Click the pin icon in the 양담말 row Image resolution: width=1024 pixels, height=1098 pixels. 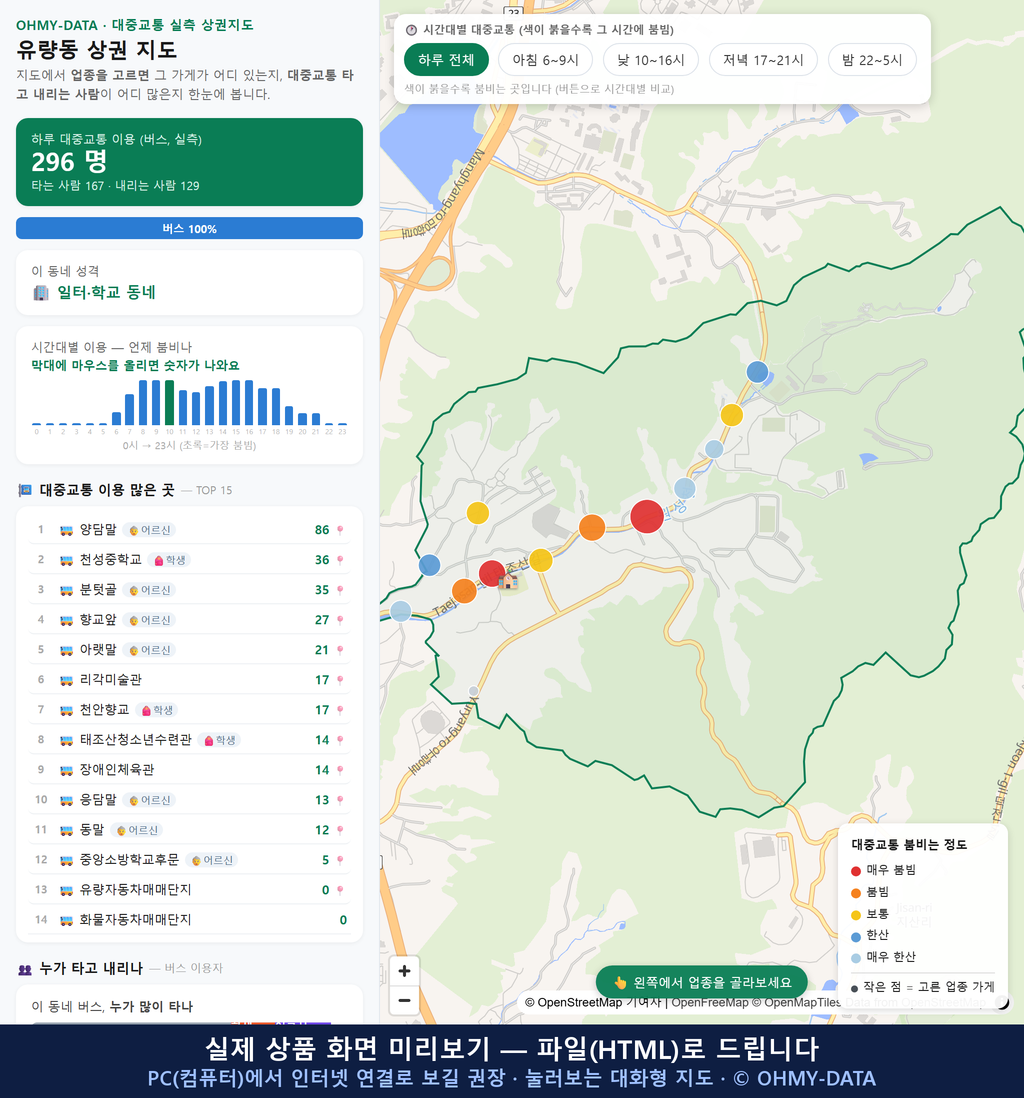tap(340, 530)
